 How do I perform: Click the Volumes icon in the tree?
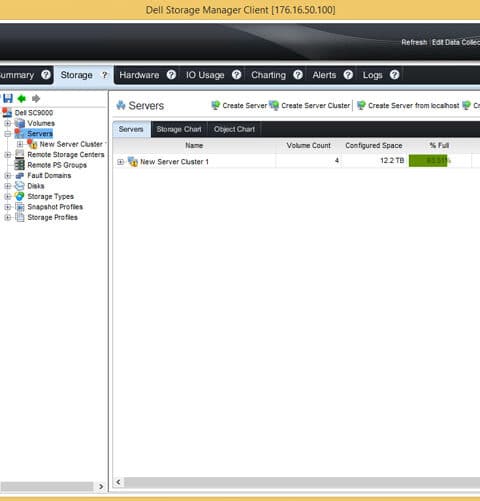tap(20, 123)
